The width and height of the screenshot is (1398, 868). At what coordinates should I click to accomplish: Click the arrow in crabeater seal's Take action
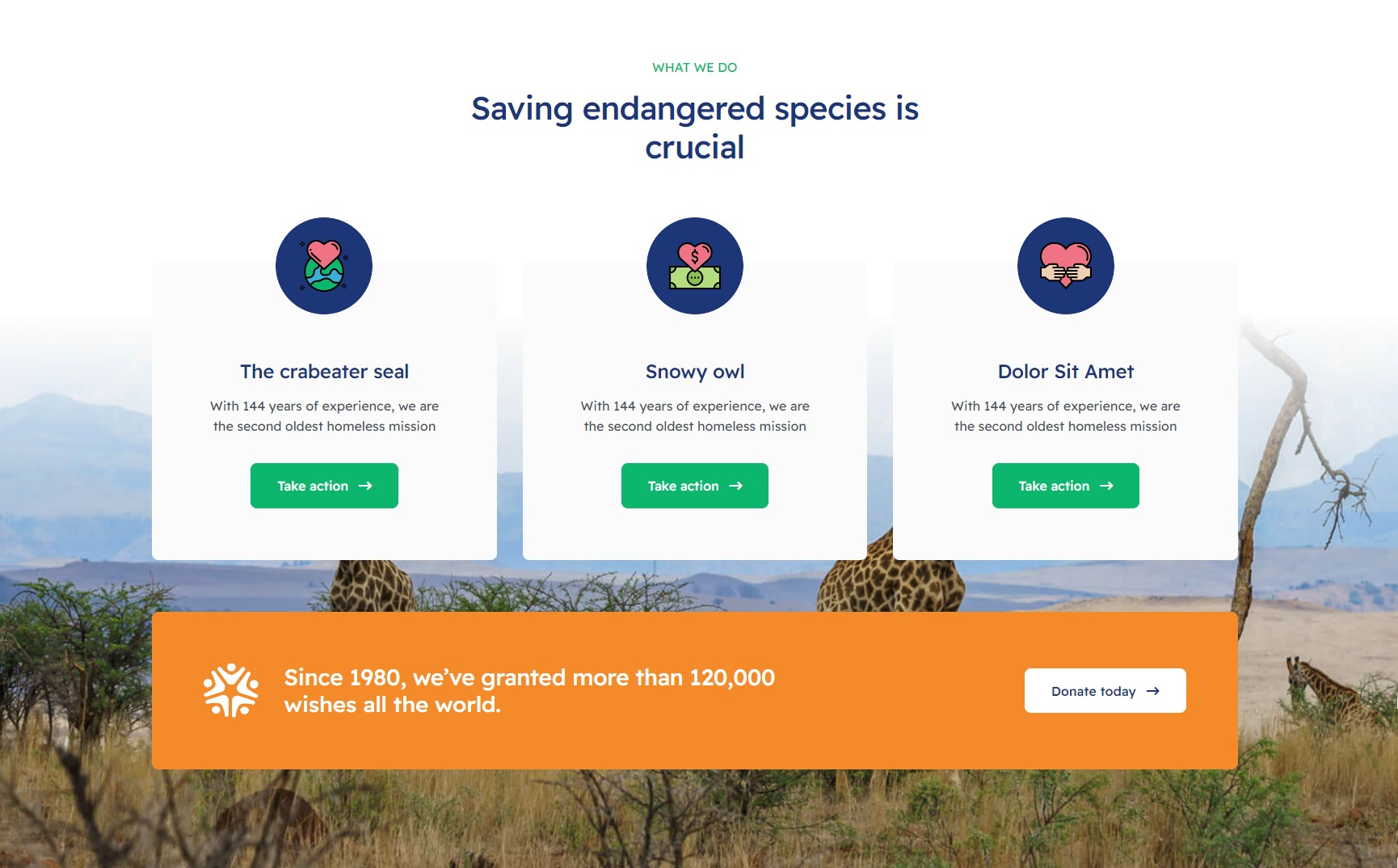(365, 486)
